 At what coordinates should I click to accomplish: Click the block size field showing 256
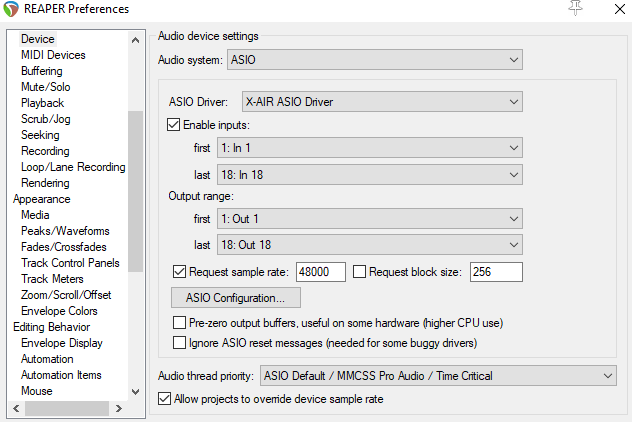point(496,272)
